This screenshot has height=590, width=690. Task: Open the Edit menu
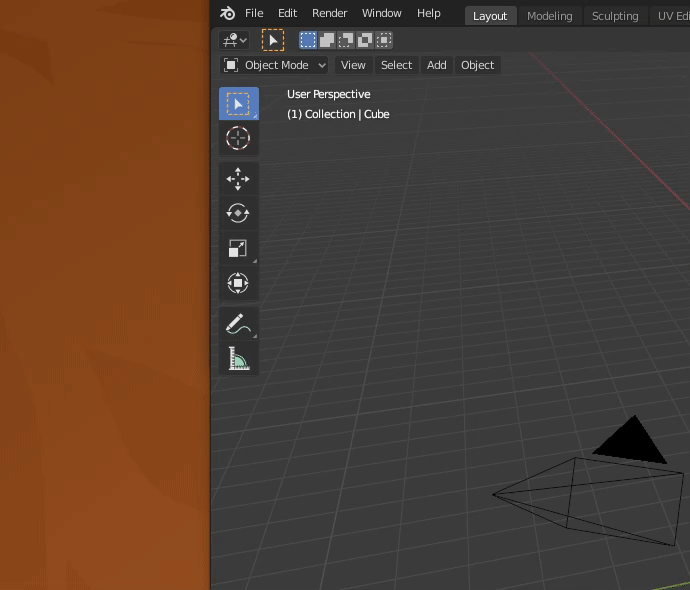pyautogui.click(x=287, y=13)
